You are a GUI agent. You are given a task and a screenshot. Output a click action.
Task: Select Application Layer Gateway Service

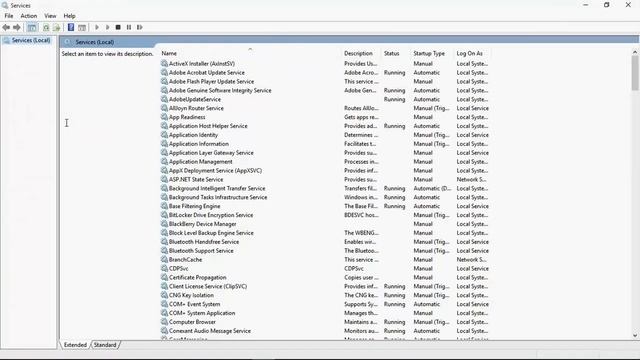[211, 153]
